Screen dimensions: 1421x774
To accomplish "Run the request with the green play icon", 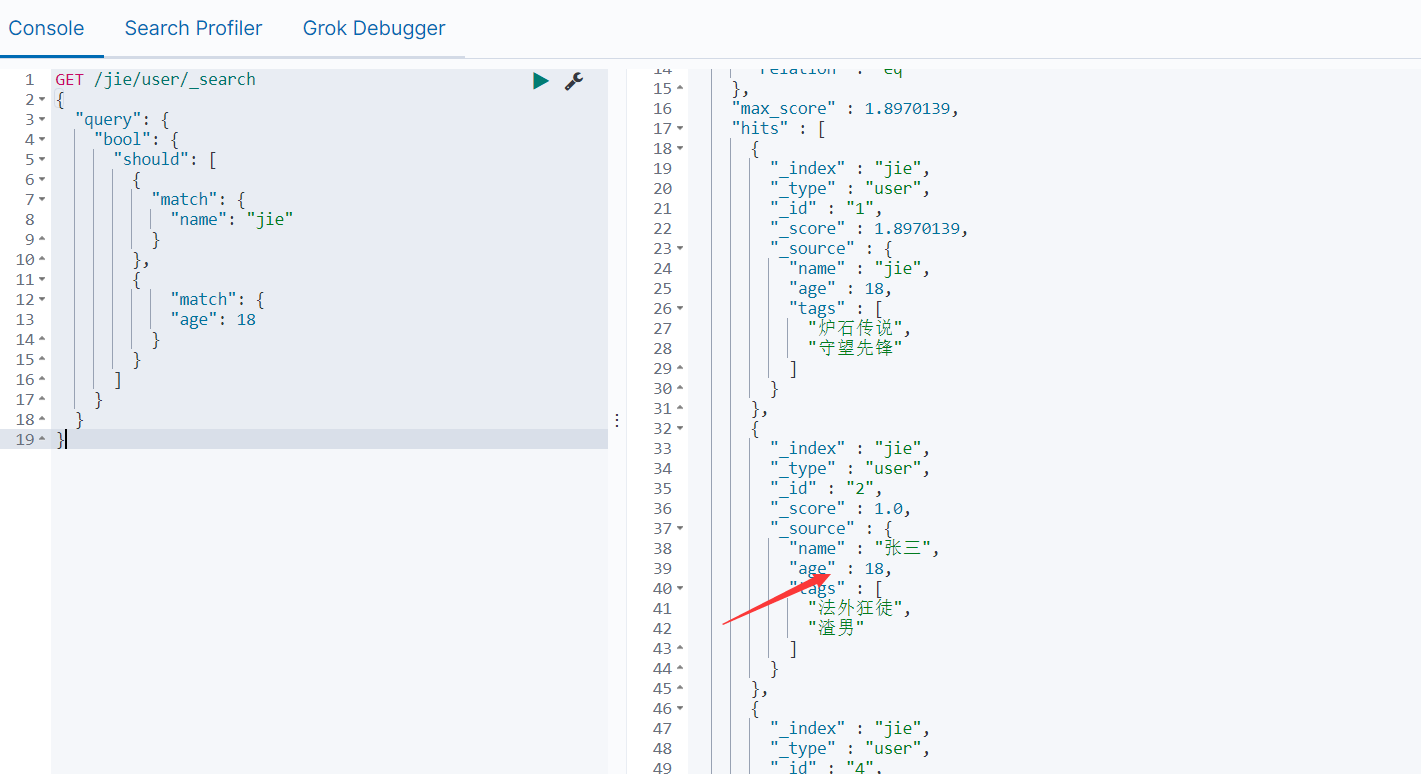I will (x=541, y=81).
